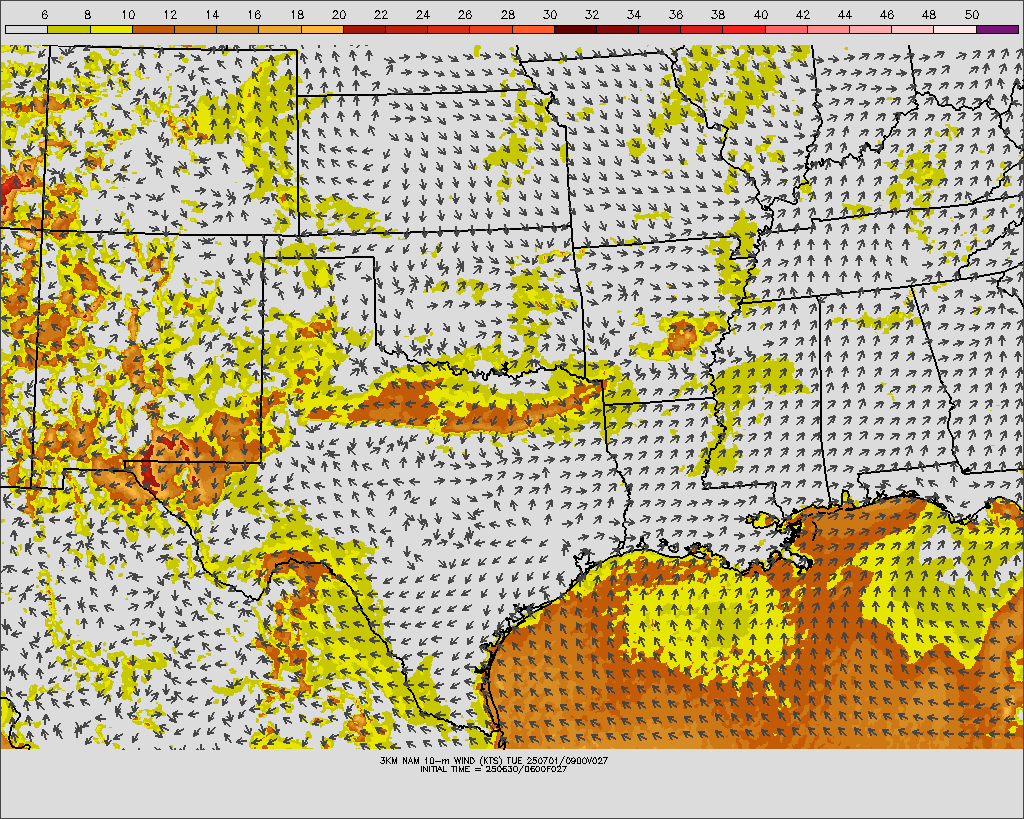This screenshot has width=1024, height=819.
Task: Click the legend label "24"
Action: pos(423,14)
